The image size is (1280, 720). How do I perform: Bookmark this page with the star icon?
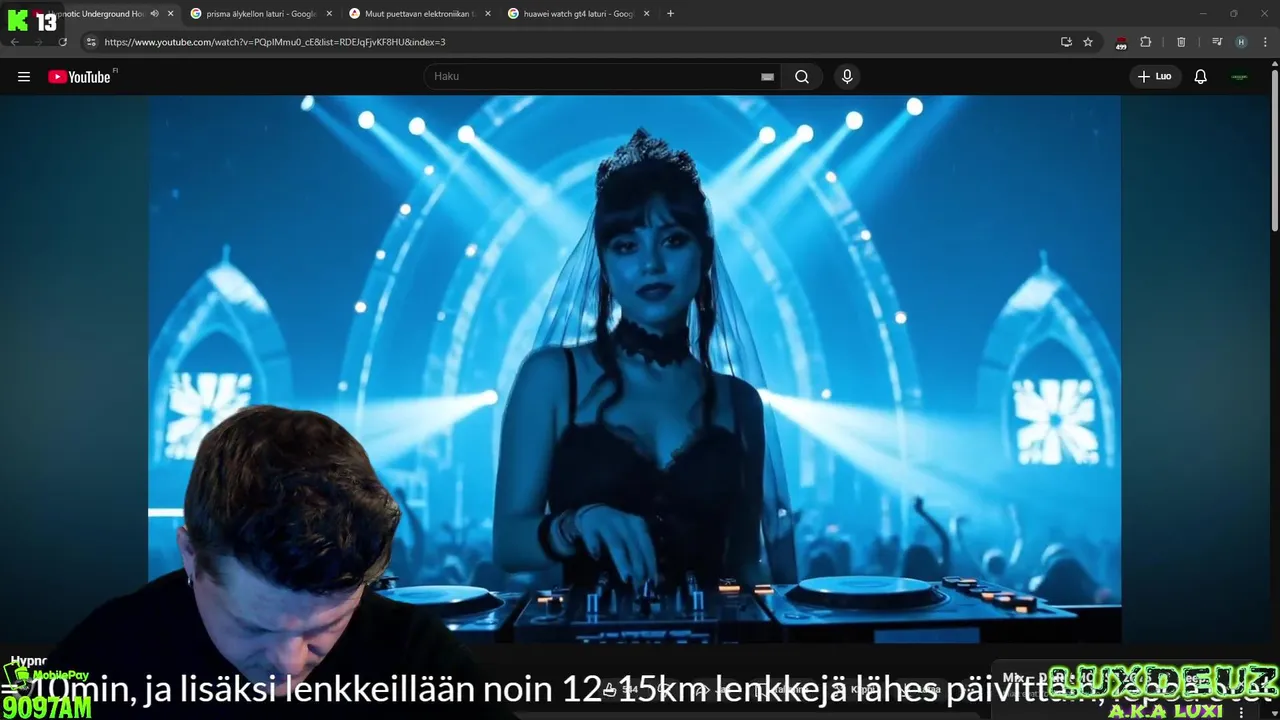[x=1088, y=42]
